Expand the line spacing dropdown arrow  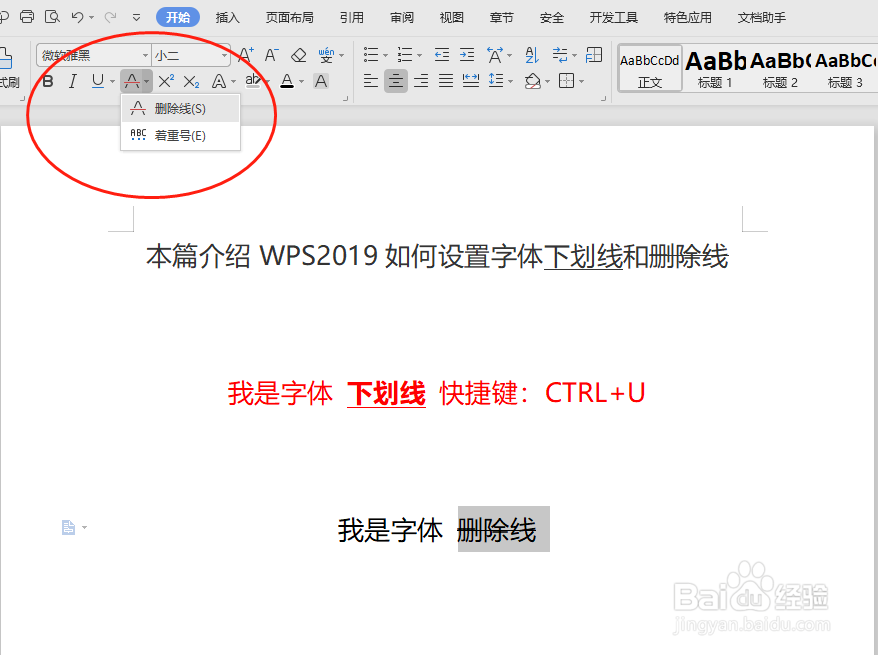(x=510, y=82)
